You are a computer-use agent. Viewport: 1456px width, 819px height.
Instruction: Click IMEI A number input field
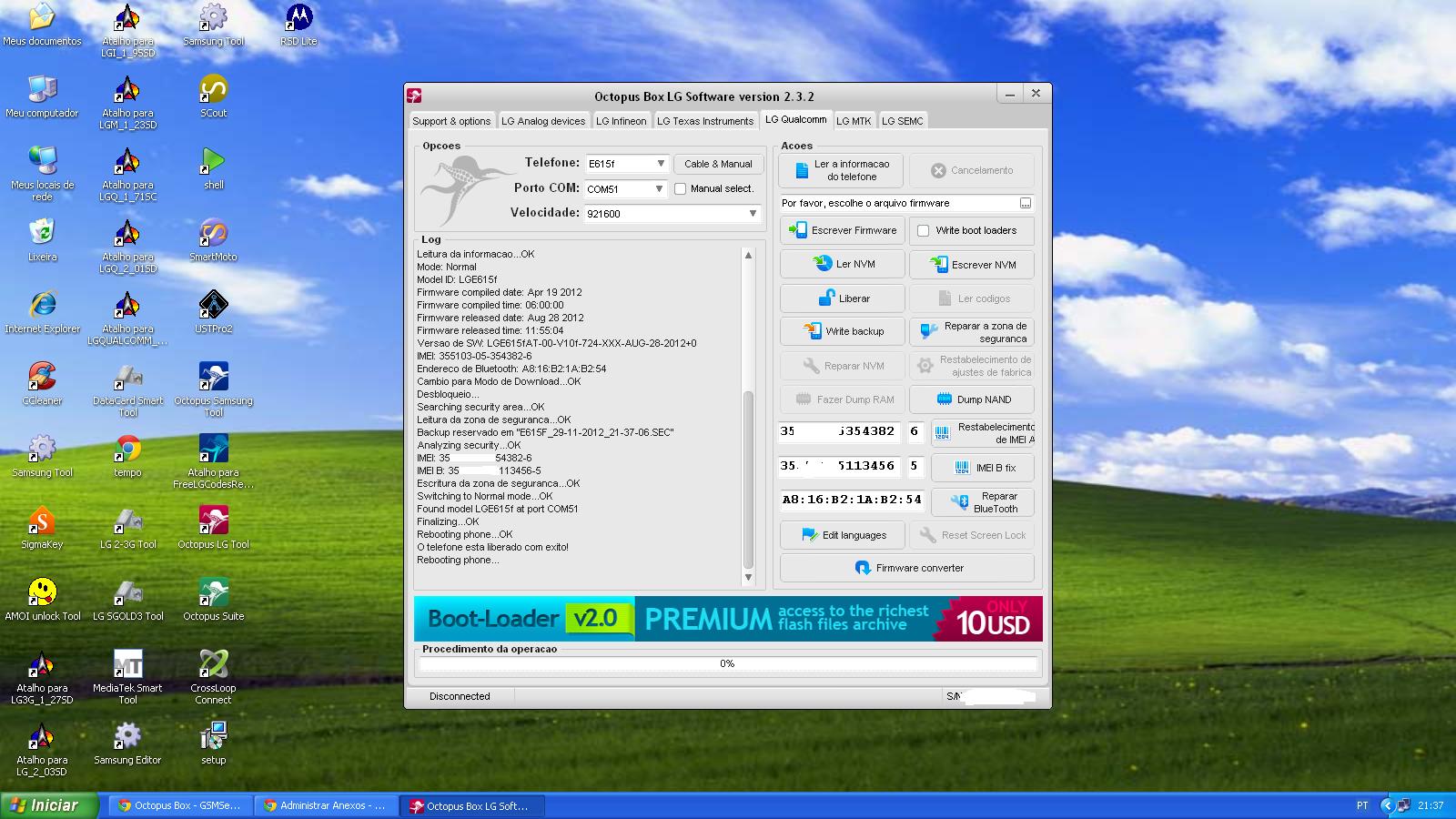pos(839,431)
